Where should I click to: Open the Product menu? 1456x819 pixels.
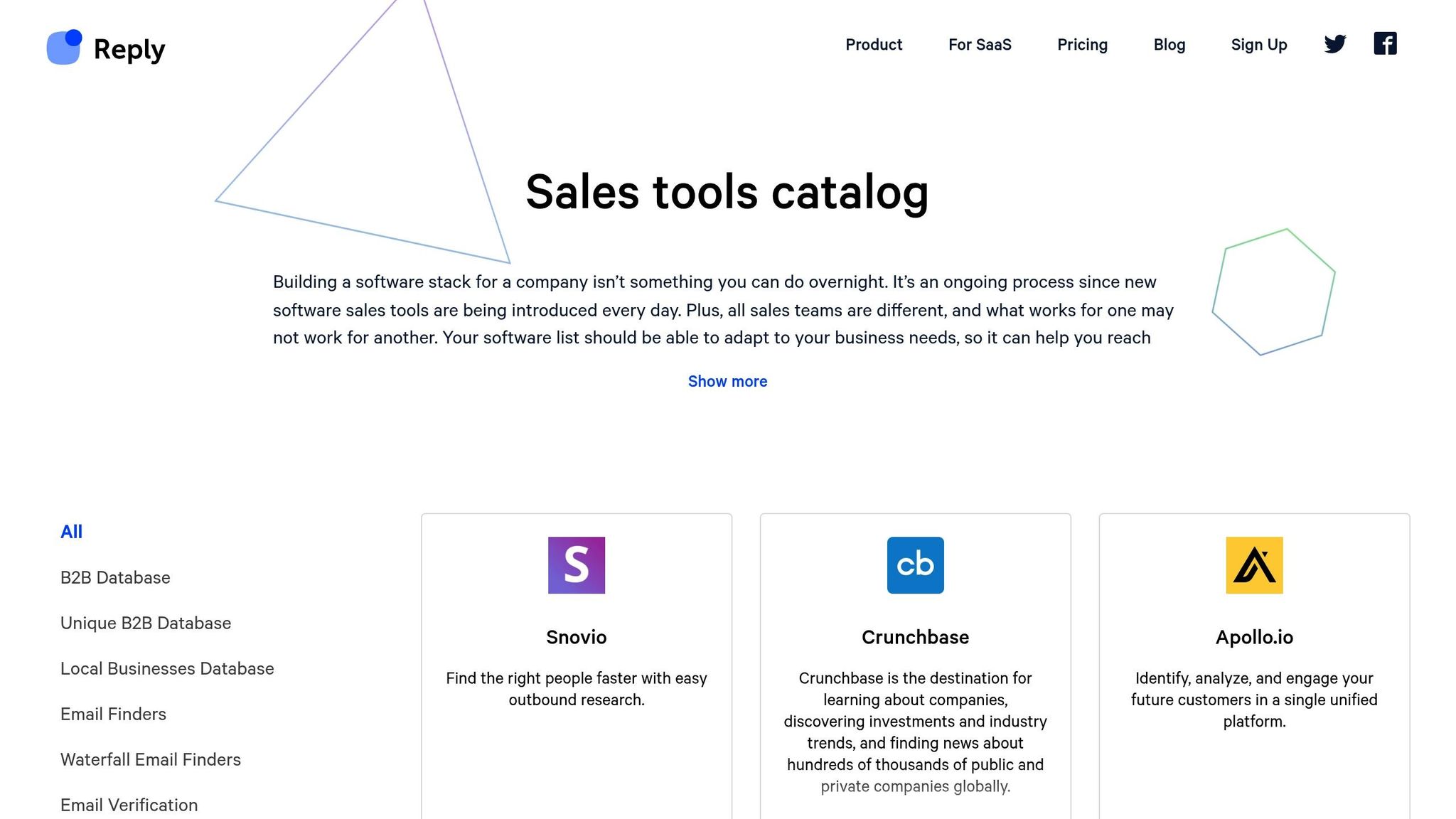874,45
